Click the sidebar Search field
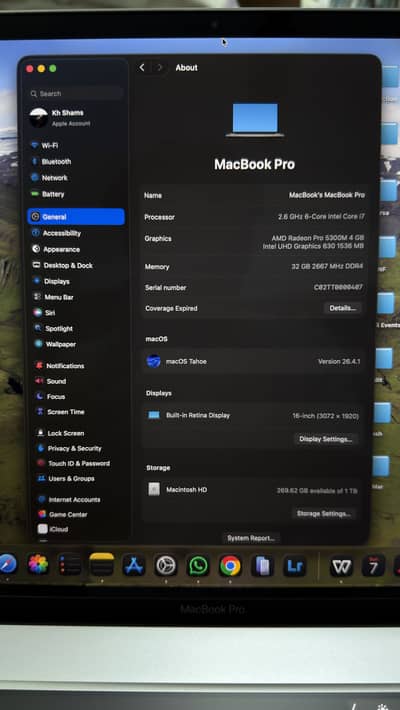Screen dimensions: 400x710 tap(75, 94)
